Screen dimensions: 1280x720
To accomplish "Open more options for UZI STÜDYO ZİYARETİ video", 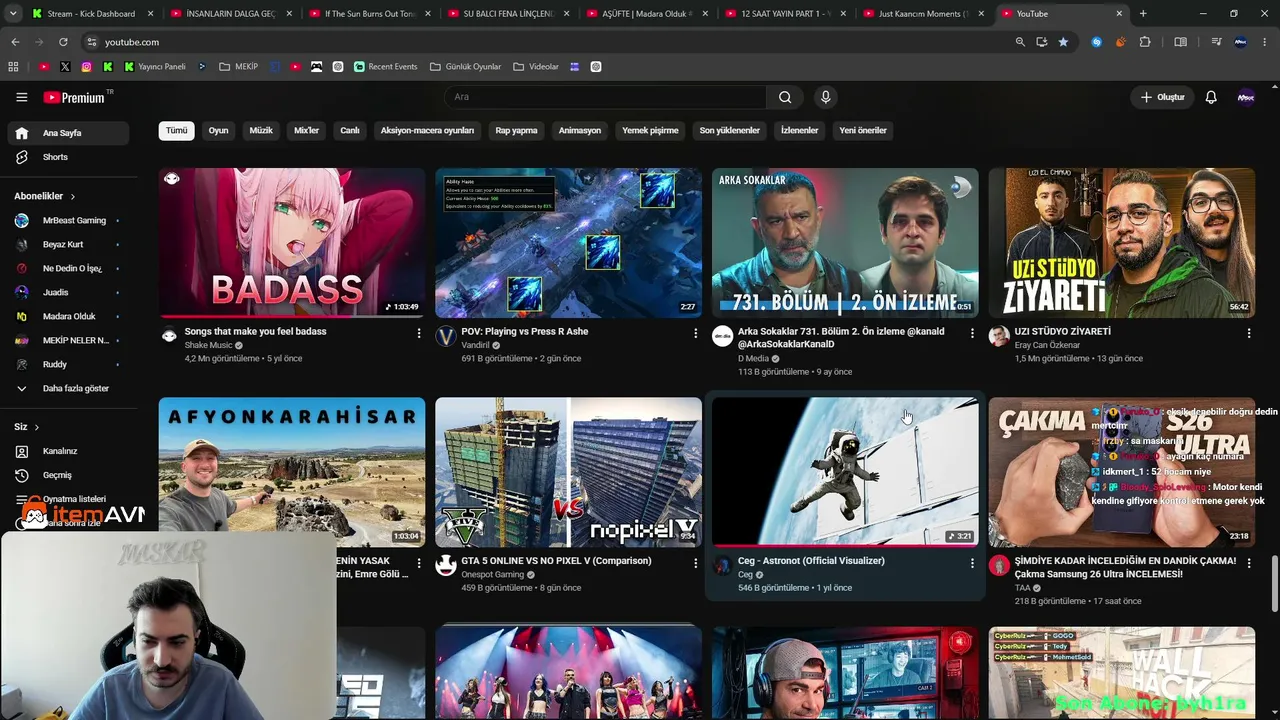I will click(1249, 333).
